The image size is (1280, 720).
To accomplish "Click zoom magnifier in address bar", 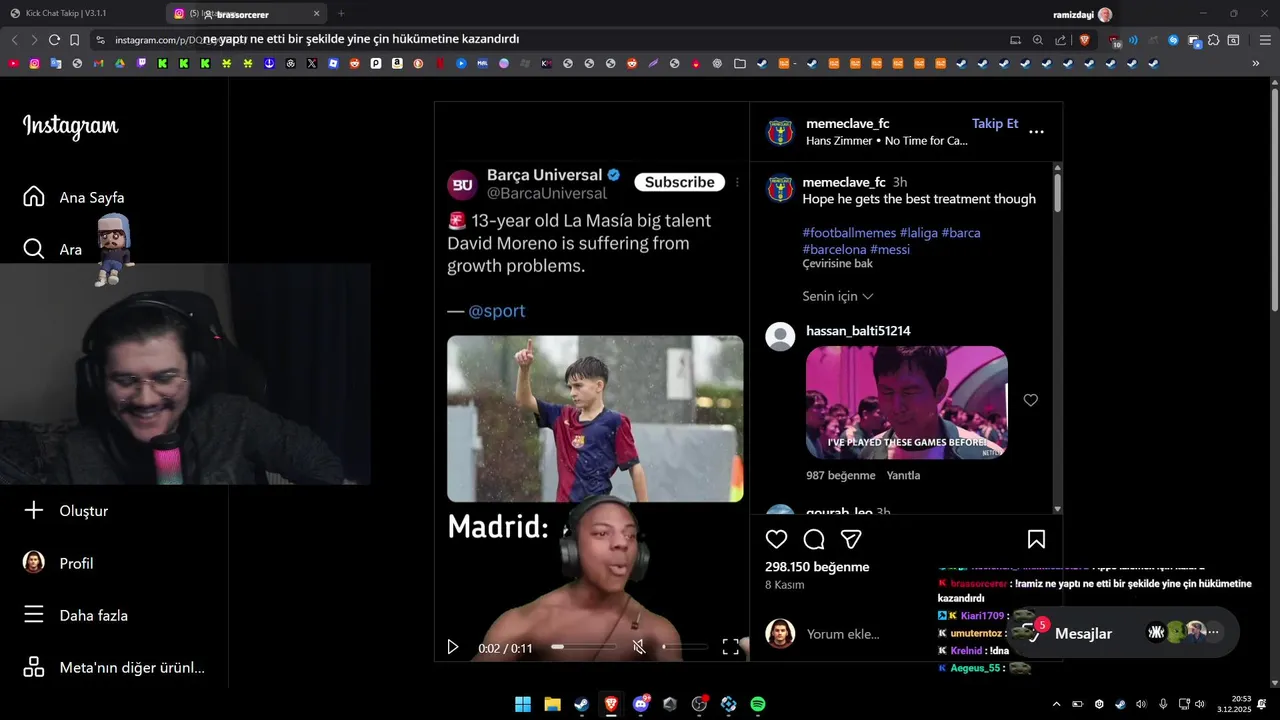I will click(1037, 40).
